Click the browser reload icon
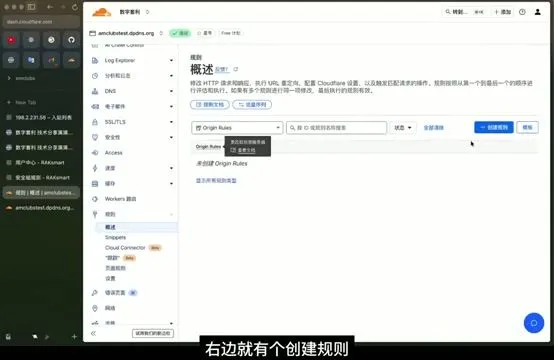Screen dimensions: 554x360 coord(75,7)
